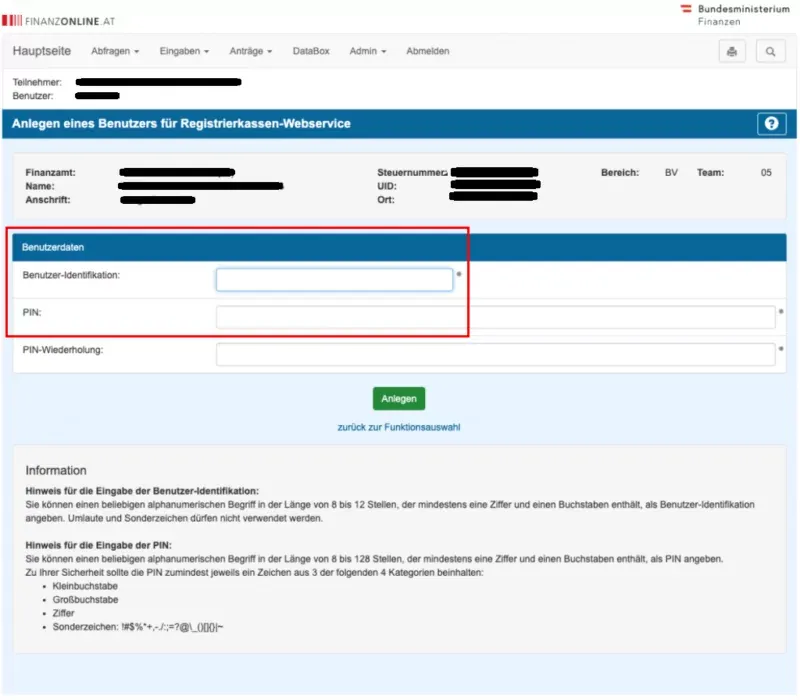The image size is (800, 700).
Task: Click the Benutzerdaten section header
Action: click(x=399, y=247)
